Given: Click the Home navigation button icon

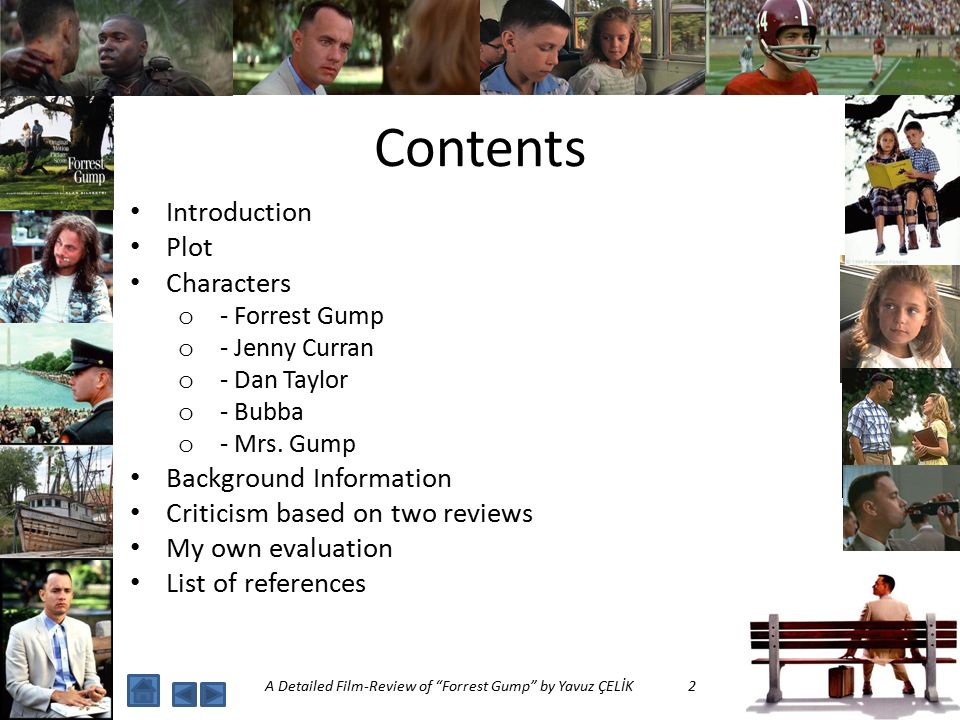Looking at the screenshot, I should [x=143, y=690].
